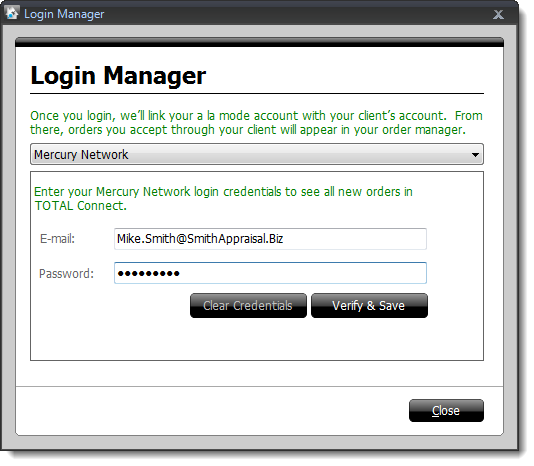The width and height of the screenshot is (534, 466).
Task: Click the E-mail label
Action: click(57, 239)
